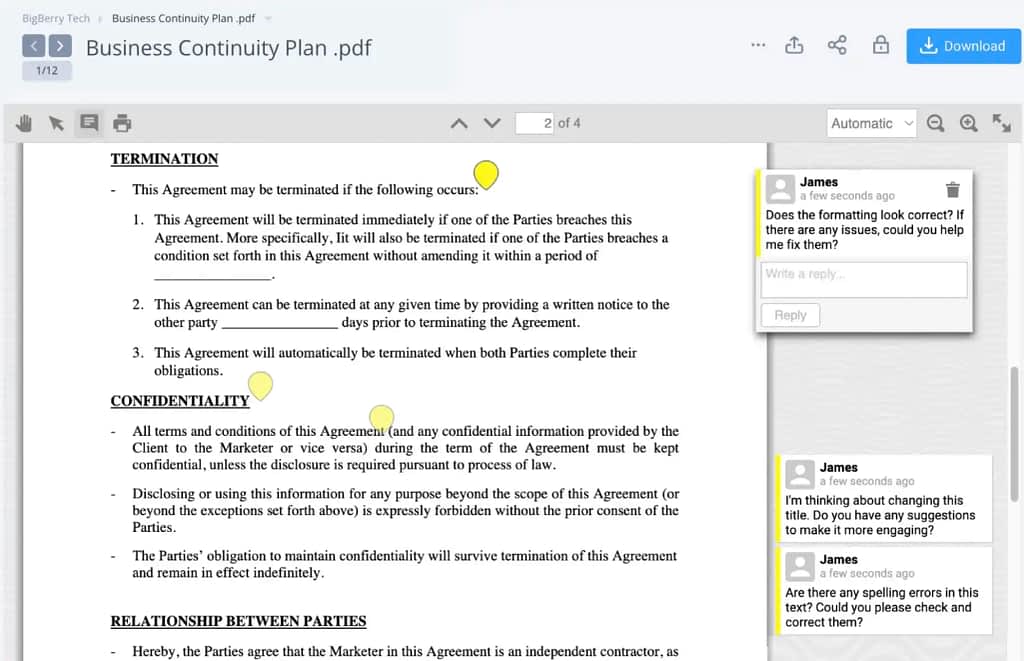Click the upload icon in header
Viewport: 1024px width, 661px height.
(x=794, y=45)
